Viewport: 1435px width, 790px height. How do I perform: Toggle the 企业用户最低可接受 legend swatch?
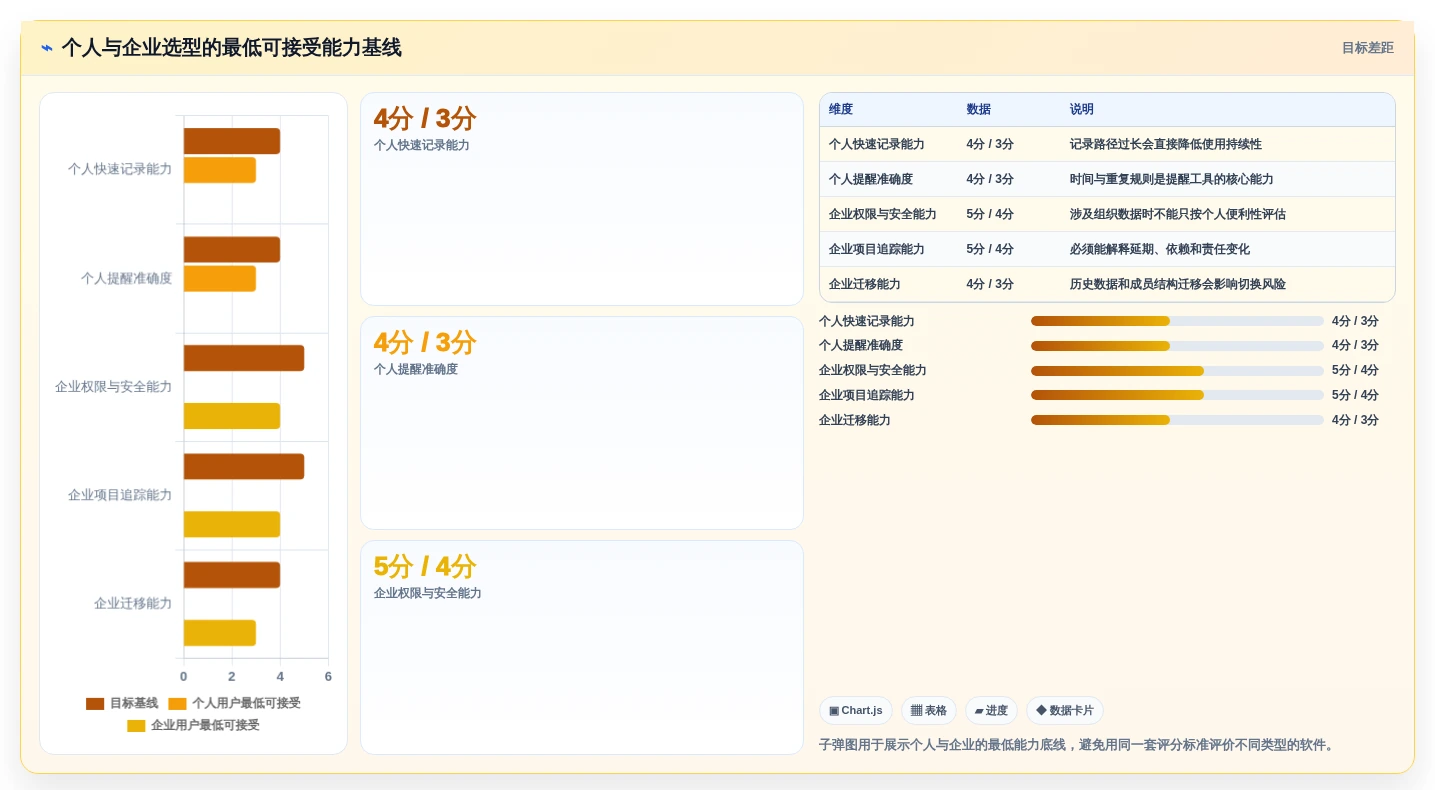[136, 725]
